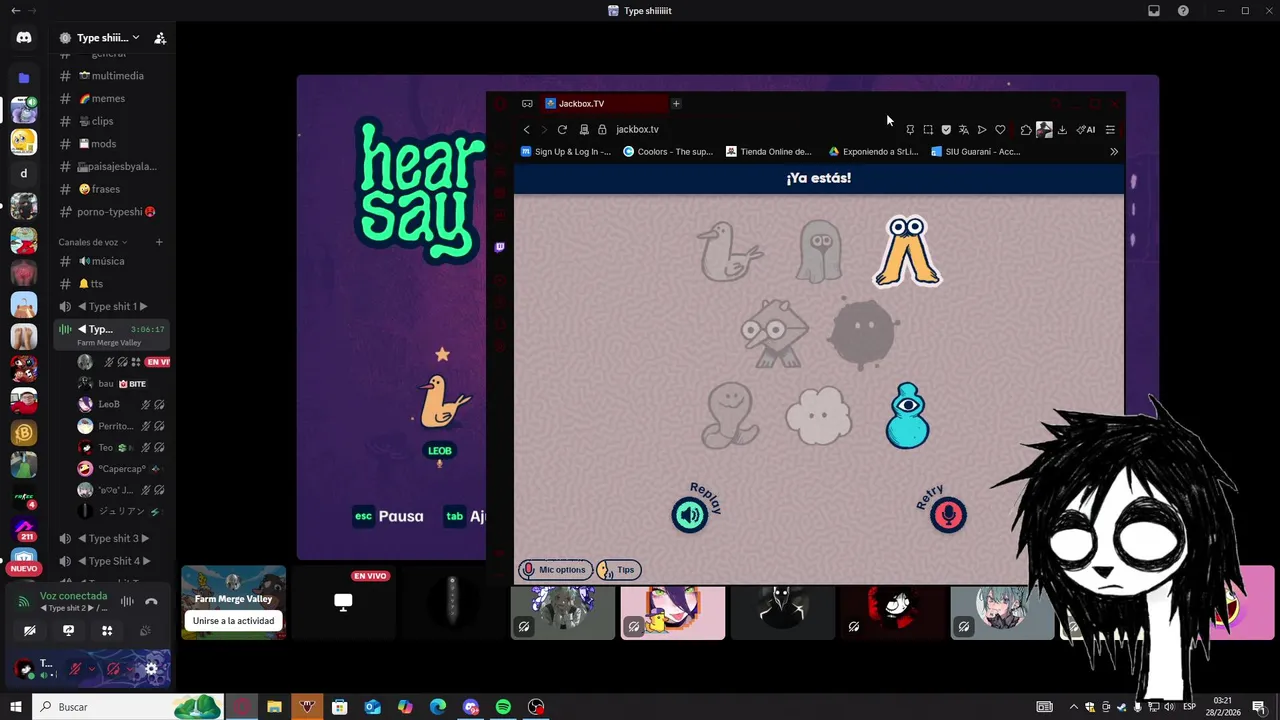The height and width of the screenshot is (720, 1280).
Task: Undeafen headphones in user panel
Action: [113, 669]
